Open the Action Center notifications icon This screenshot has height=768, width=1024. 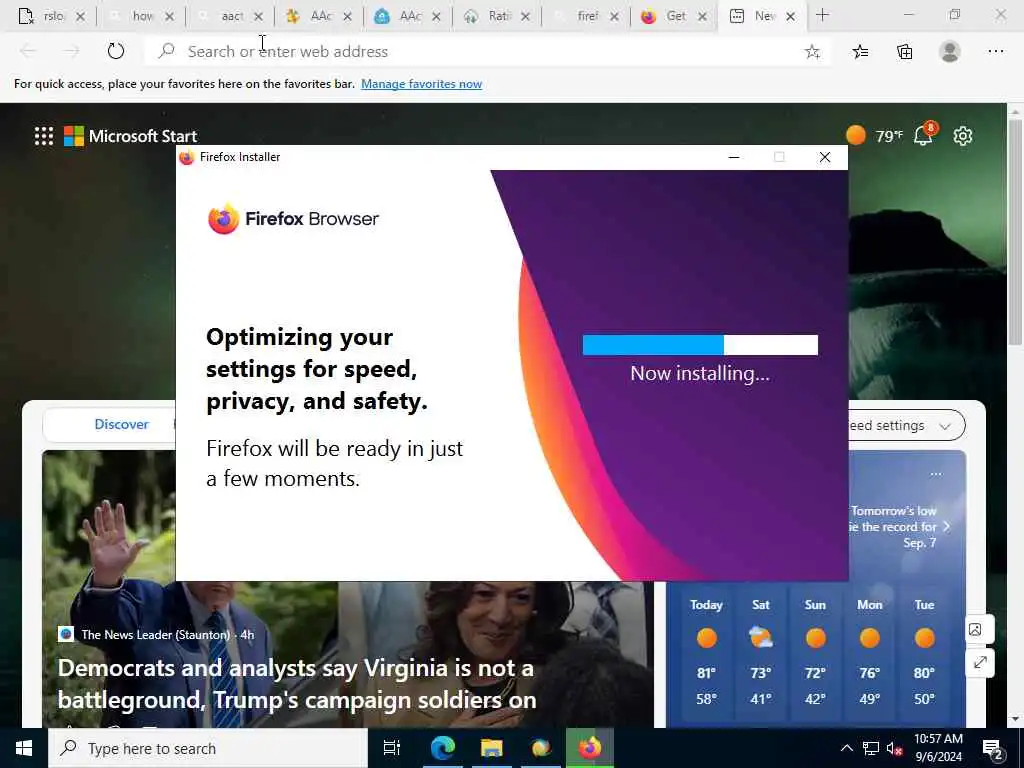point(993,749)
